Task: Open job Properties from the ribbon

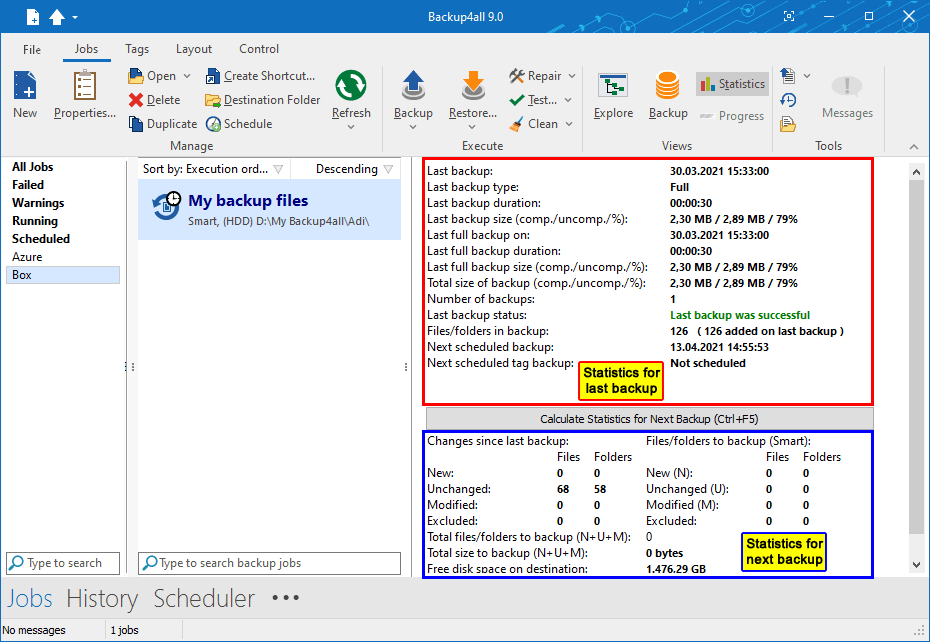Action: click(85, 94)
